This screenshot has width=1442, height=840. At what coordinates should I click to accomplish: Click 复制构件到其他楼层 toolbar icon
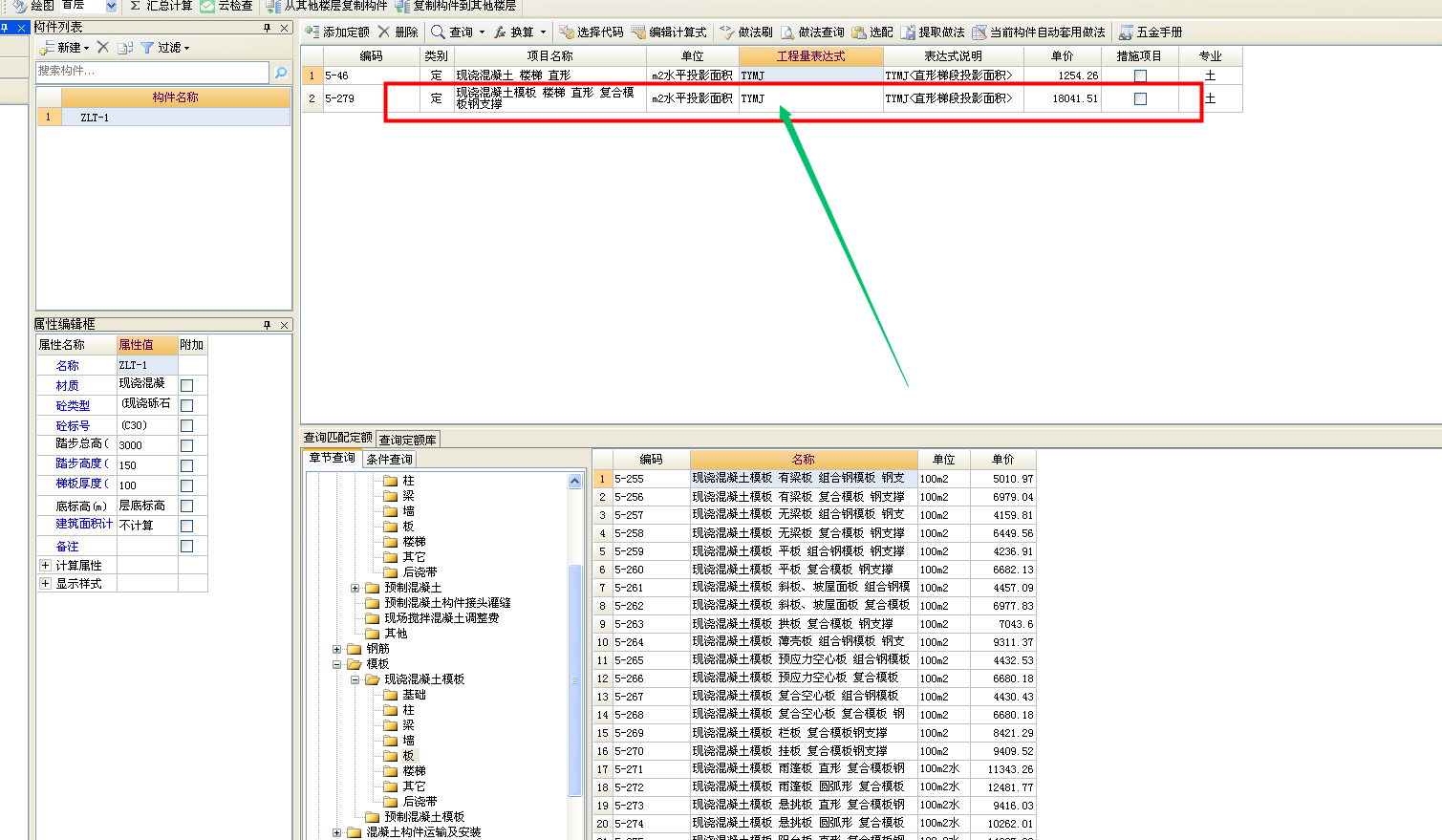point(403,6)
